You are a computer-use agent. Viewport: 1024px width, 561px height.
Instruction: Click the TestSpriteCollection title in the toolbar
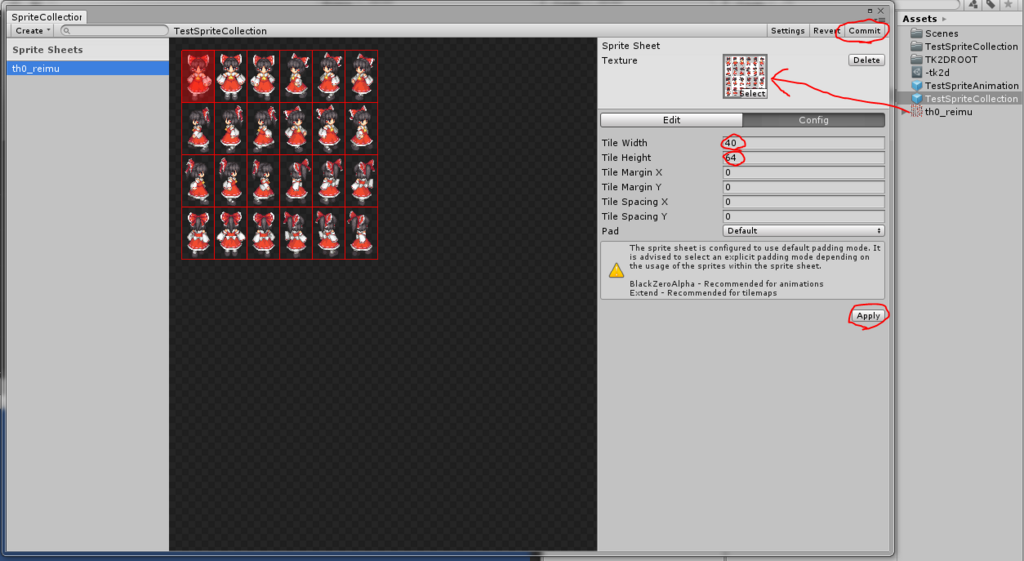tap(220, 31)
